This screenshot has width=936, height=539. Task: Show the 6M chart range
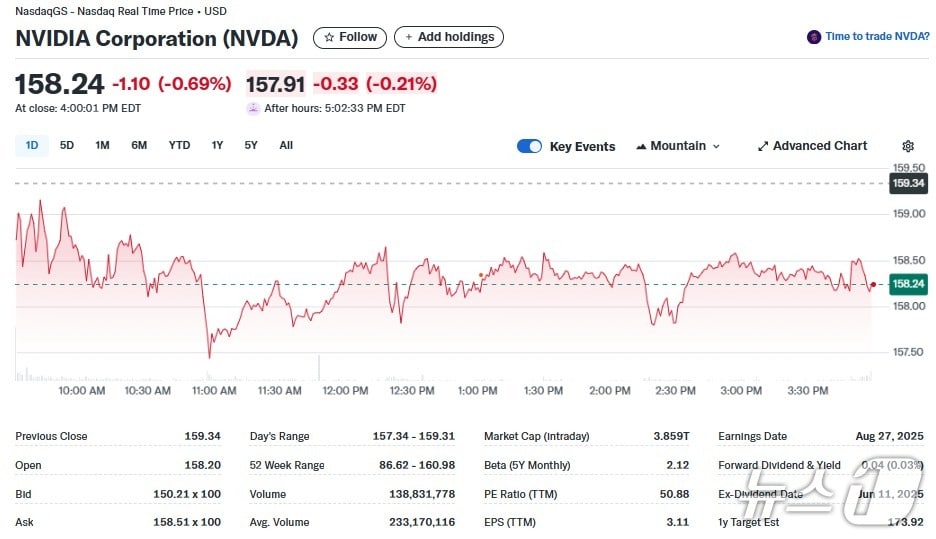139,145
